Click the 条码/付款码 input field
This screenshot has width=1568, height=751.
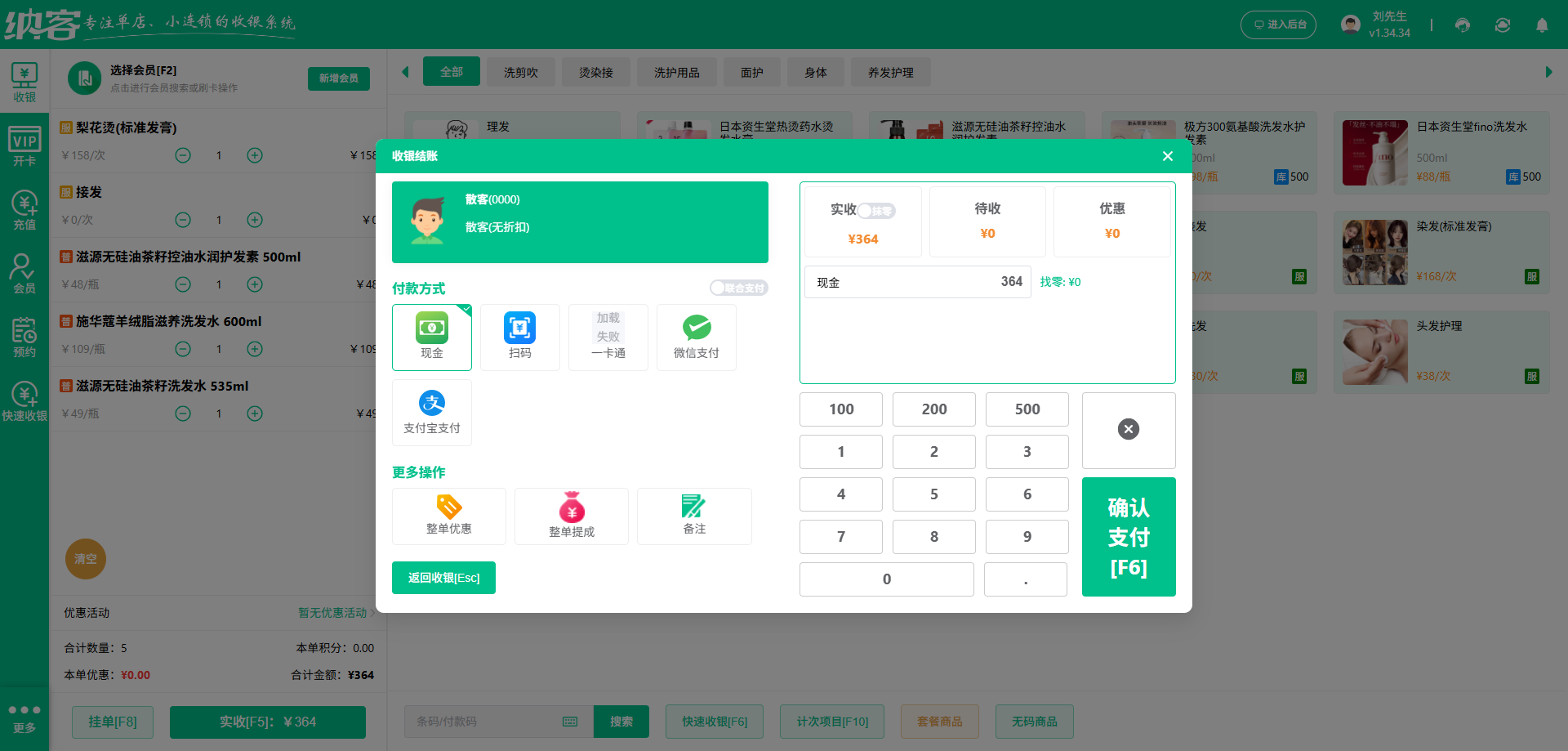[482, 722]
